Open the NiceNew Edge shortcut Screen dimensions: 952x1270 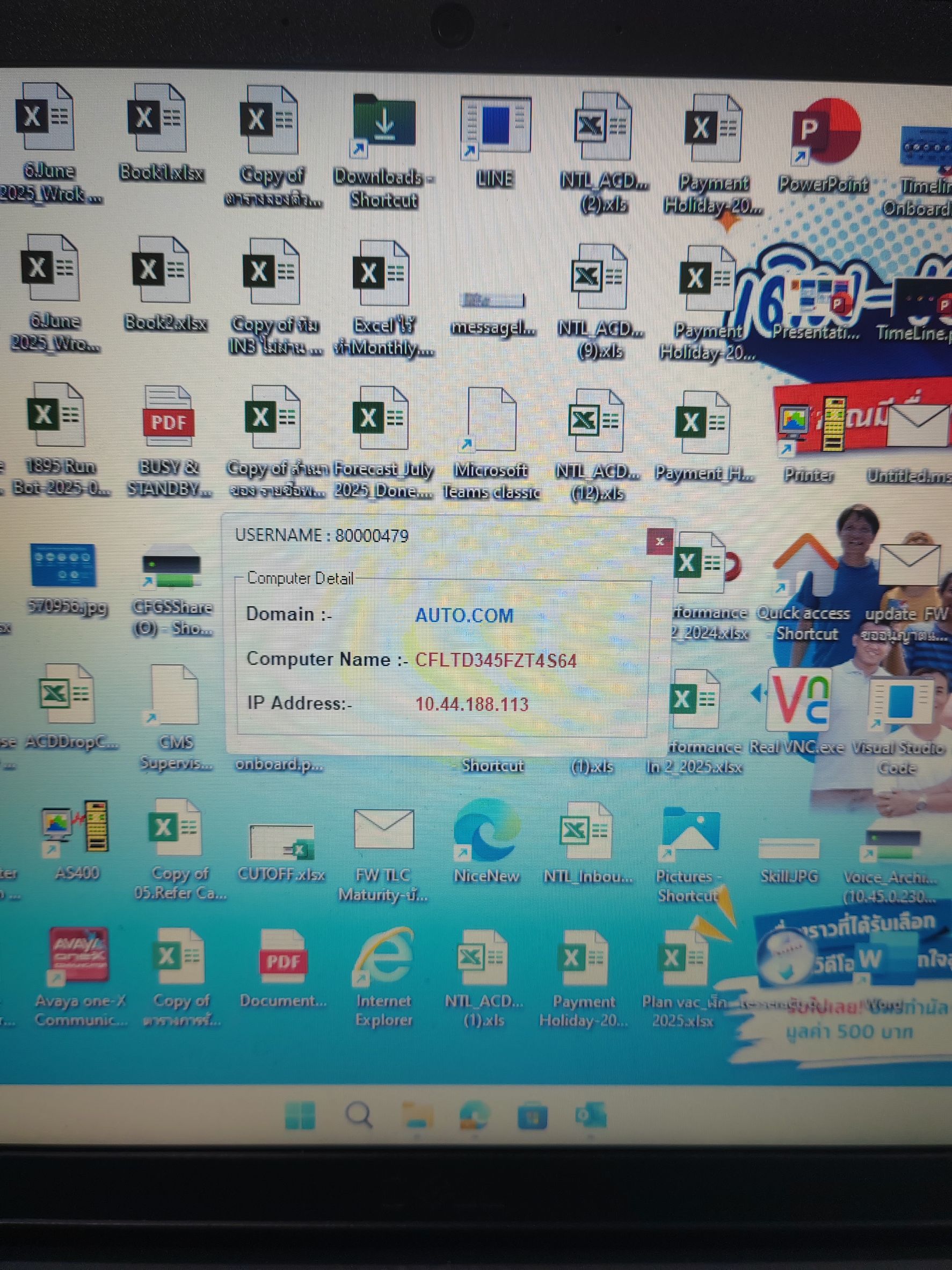[x=486, y=831]
